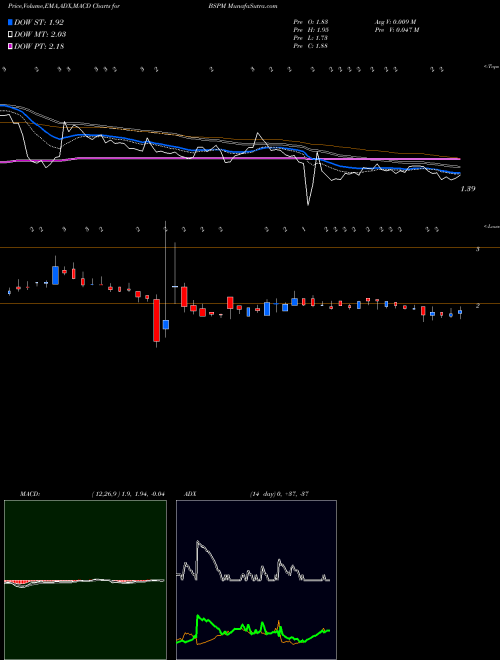Click the 'Avg V: 0.009 M' value
500x660 pixels.
coord(396,21)
